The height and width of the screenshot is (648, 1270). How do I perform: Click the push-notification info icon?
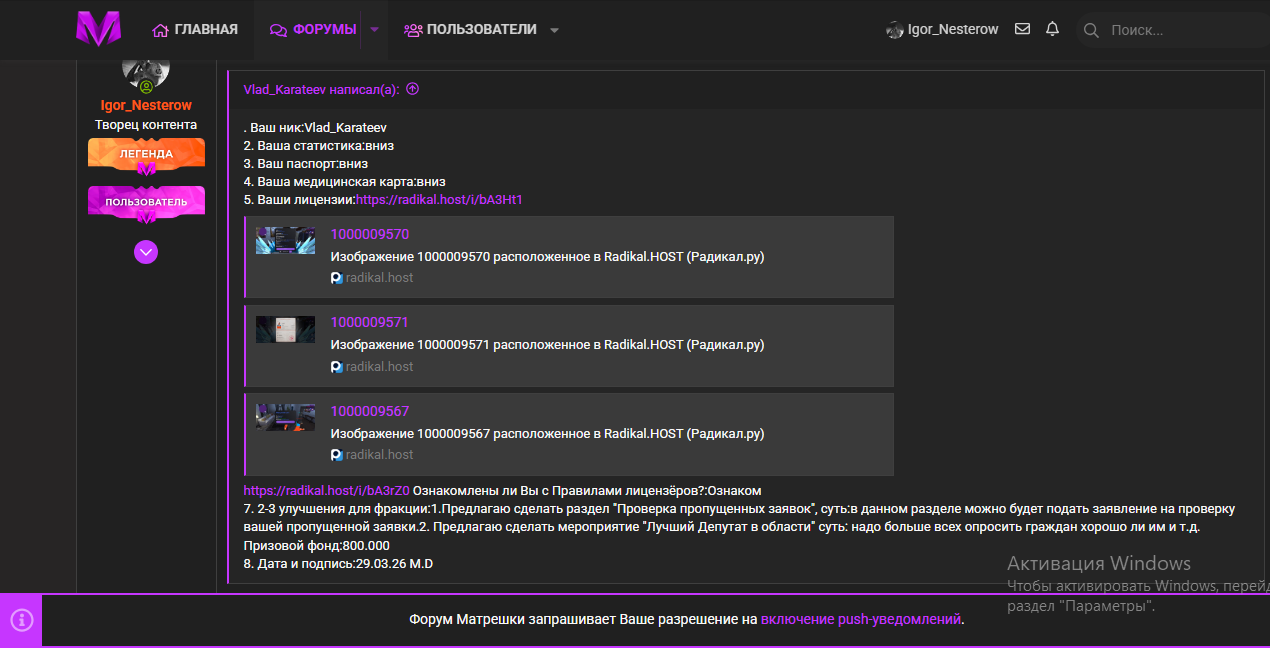[x=21, y=620]
